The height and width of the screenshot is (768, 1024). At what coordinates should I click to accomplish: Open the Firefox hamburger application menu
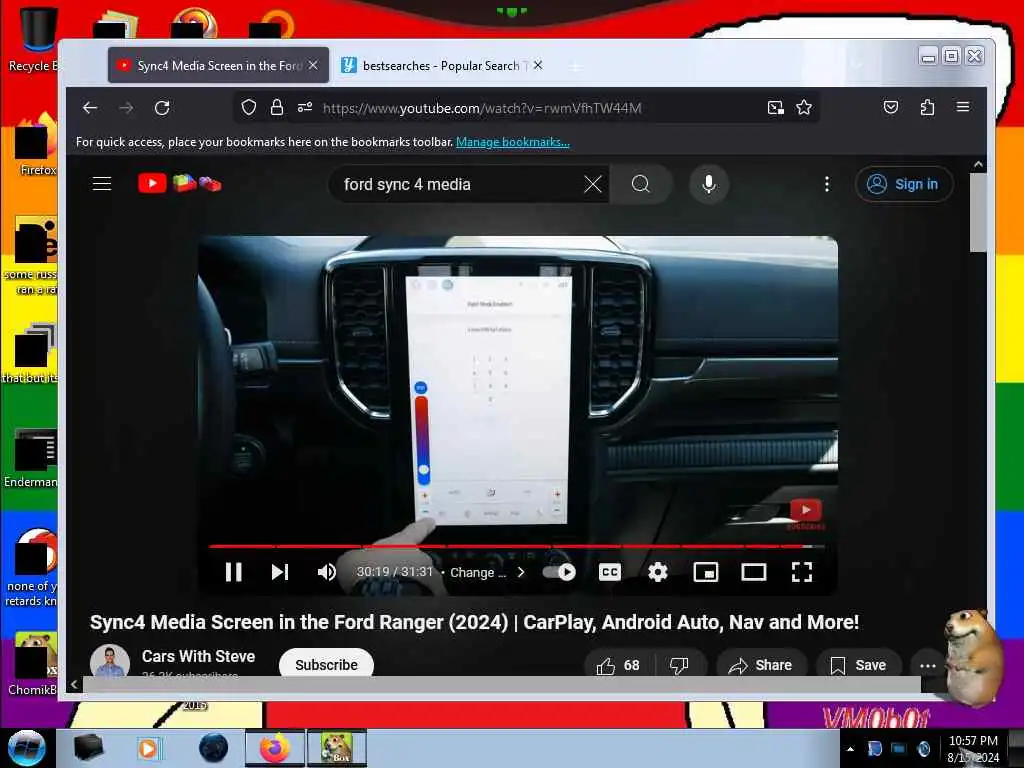(x=963, y=106)
